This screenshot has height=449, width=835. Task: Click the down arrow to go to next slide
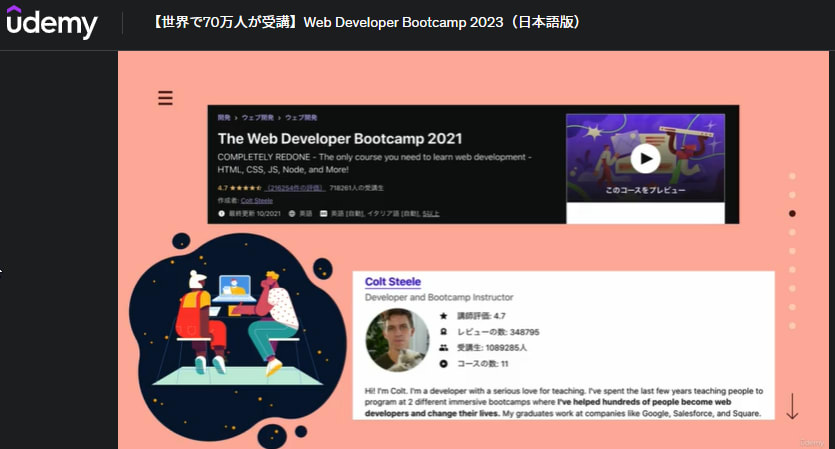click(x=792, y=406)
